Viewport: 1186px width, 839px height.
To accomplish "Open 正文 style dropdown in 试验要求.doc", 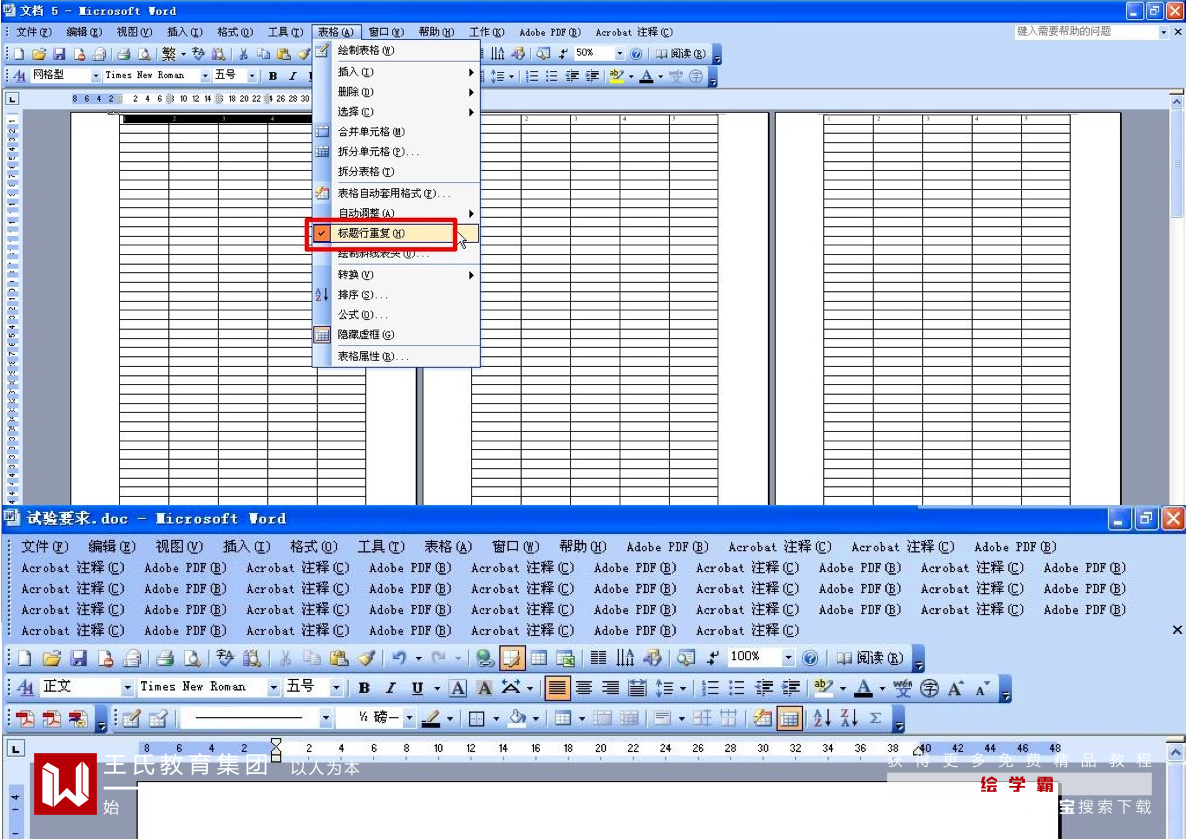I will coord(127,688).
